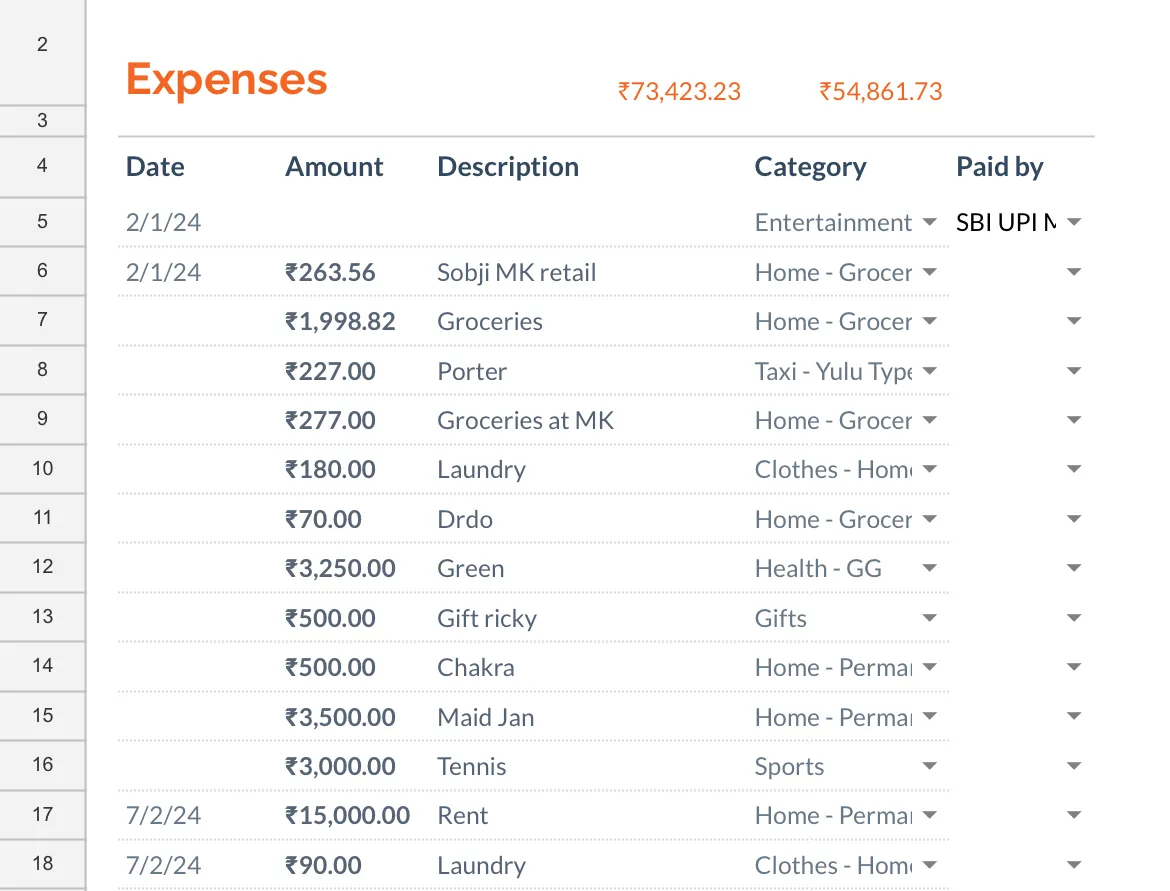Open Category dropdown for Groceries at MK
1170x891 pixels.
(x=929, y=419)
